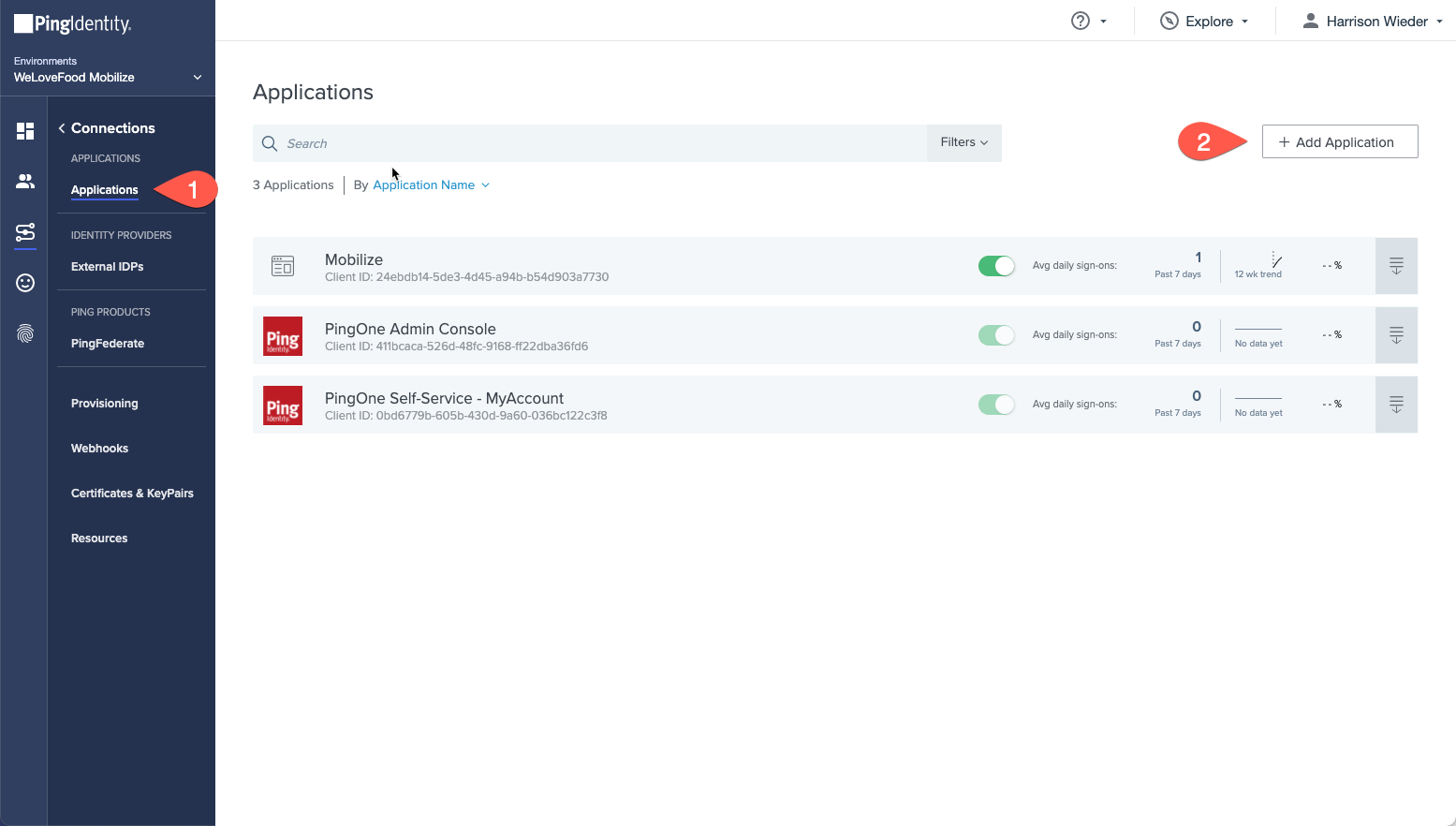Viewport: 1456px width, 826px height.
Task: Click the PingIdentity logo
Action: [73, 23]
